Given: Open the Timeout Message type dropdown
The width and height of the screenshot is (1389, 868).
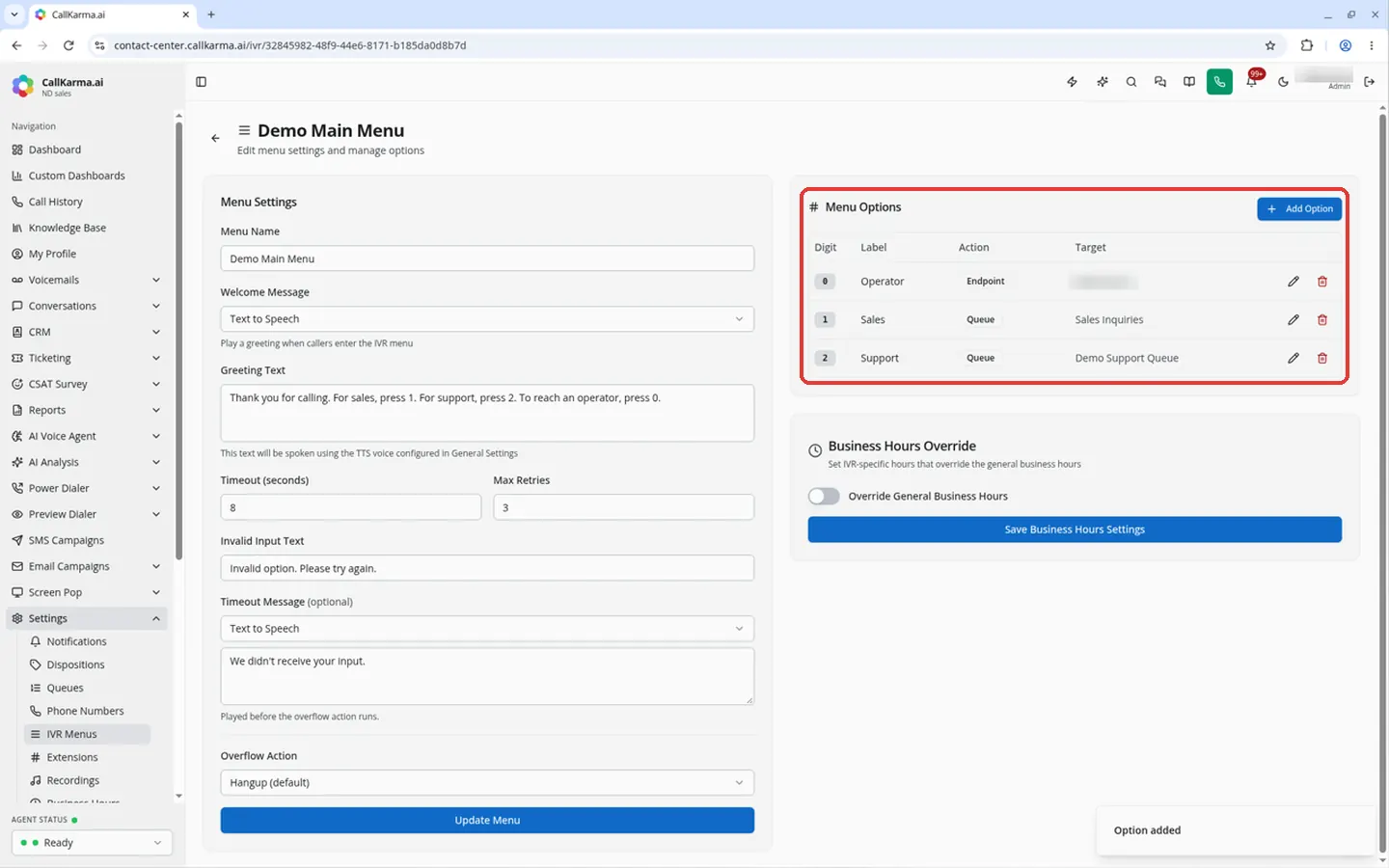Looking at the screenshot, I should pyautogui.click(x=487, y=629).
